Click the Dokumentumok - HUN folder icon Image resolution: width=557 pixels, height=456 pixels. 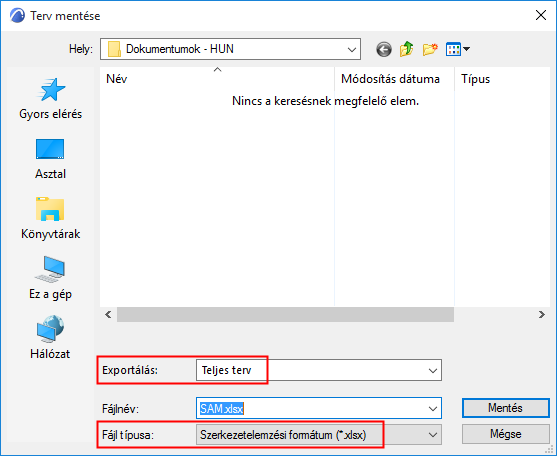coord(114,49)
